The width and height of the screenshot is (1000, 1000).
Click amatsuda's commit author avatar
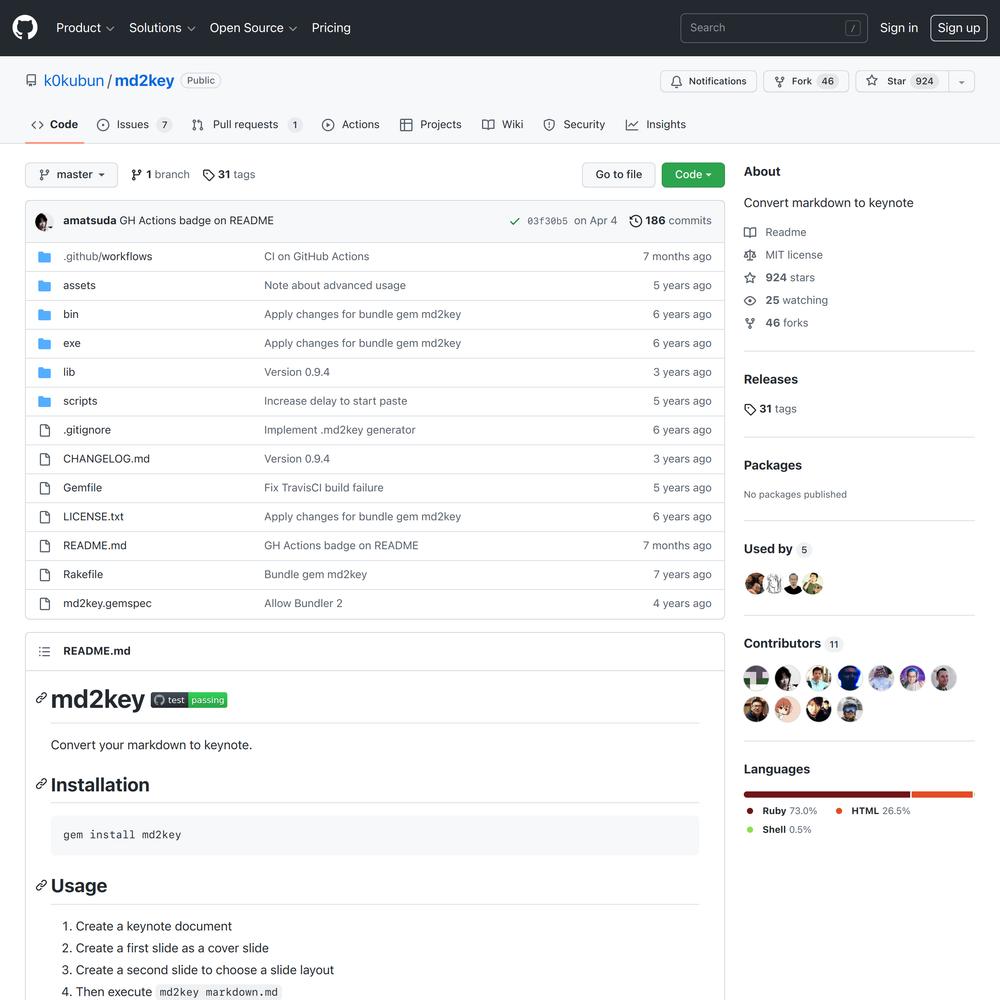click(x=43, y=221)
